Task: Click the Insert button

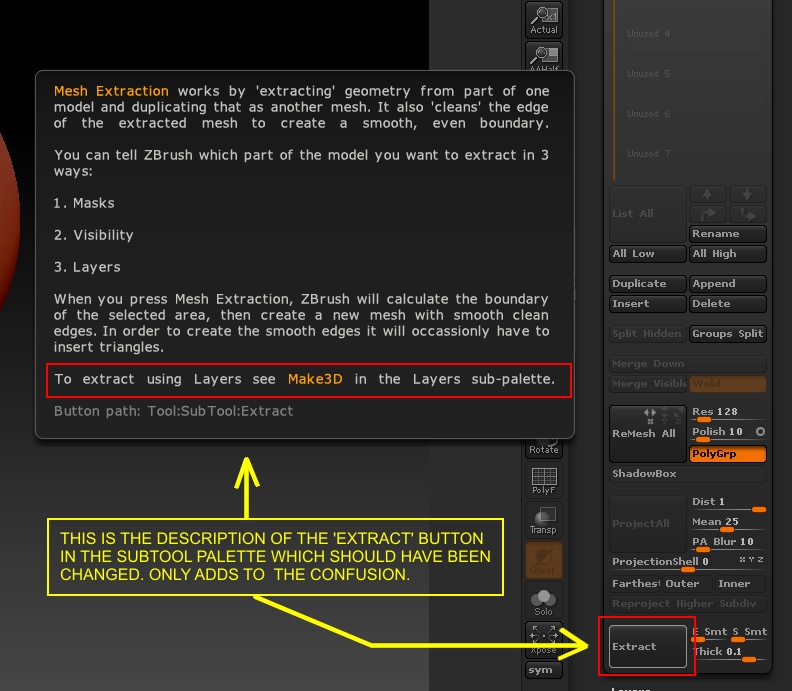Action: coord(648,304)
